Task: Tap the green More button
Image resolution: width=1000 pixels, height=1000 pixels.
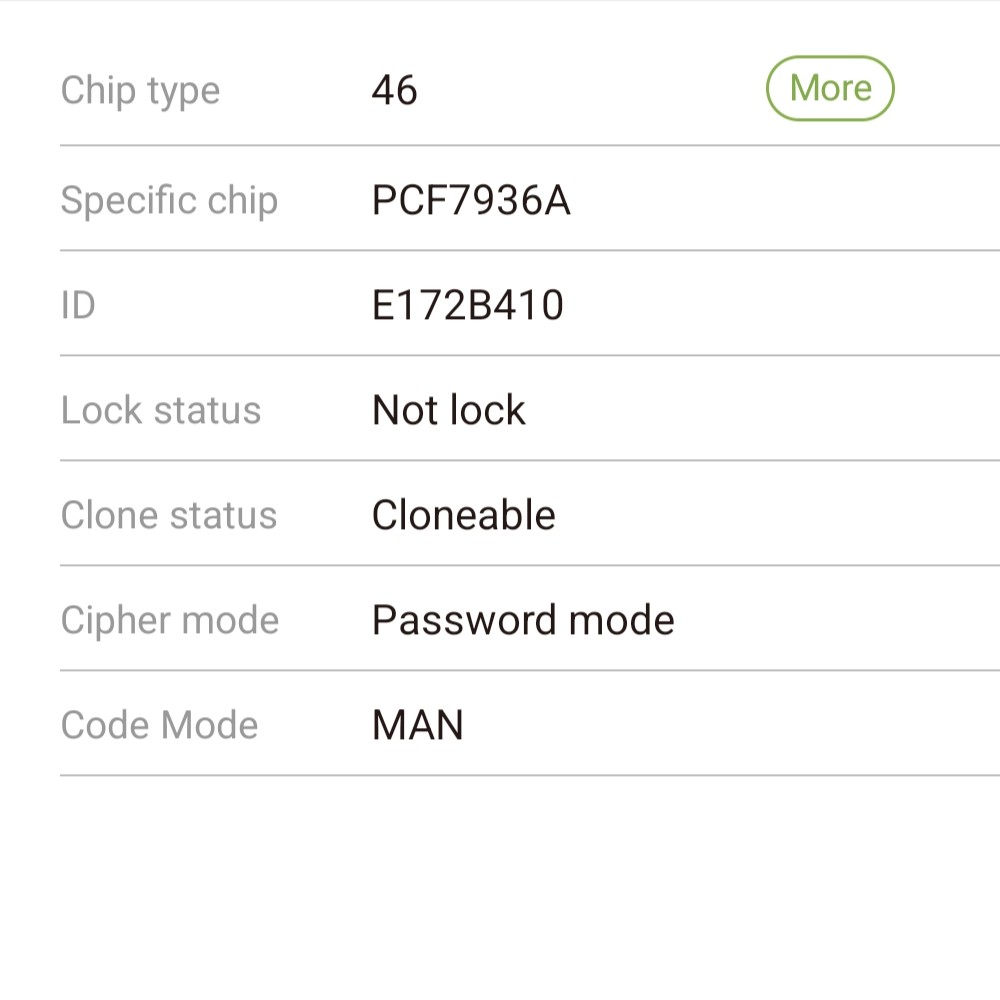Action: click(830, 89)
